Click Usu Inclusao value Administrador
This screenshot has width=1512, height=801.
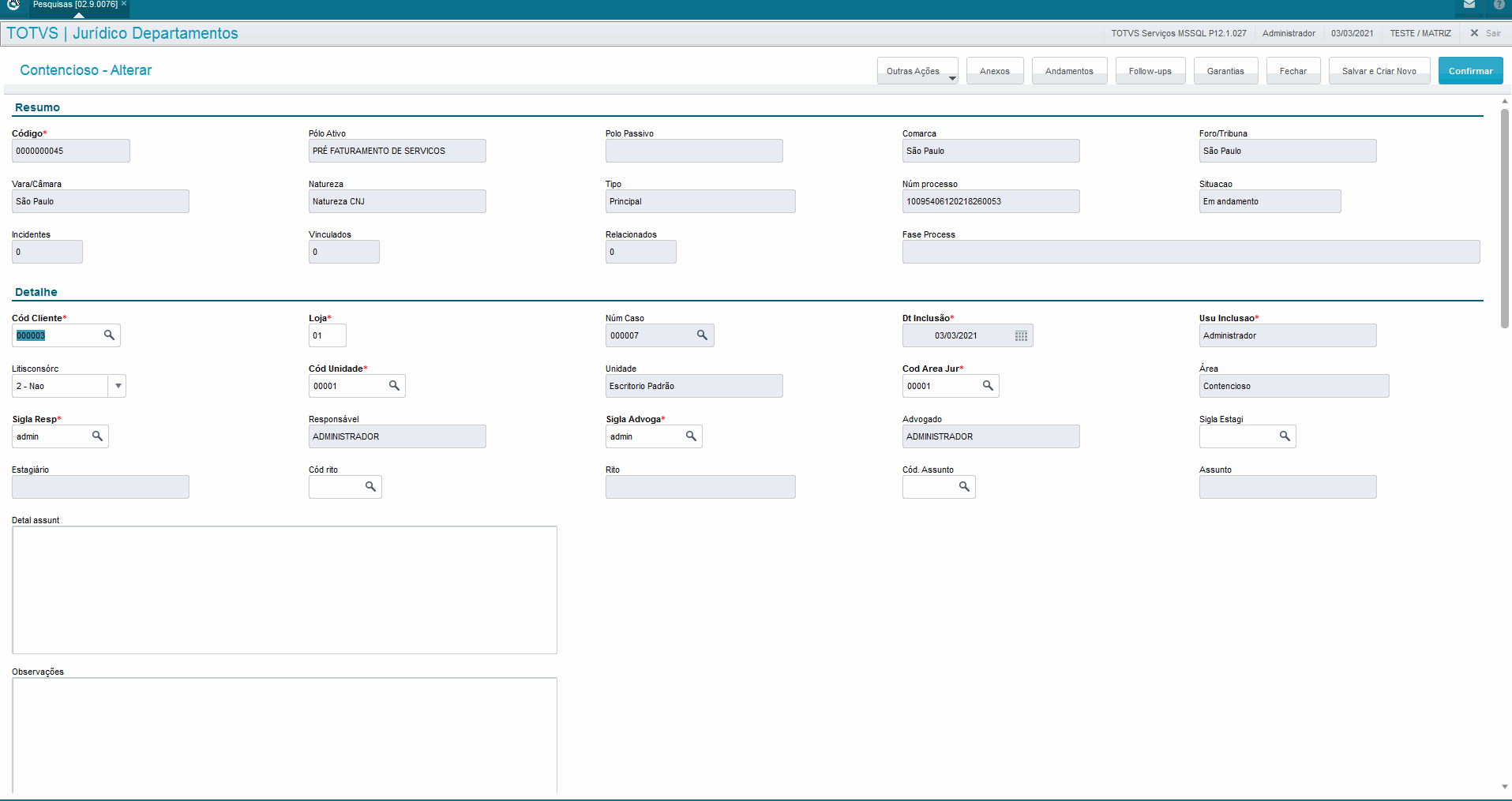tap(1288, 335)
